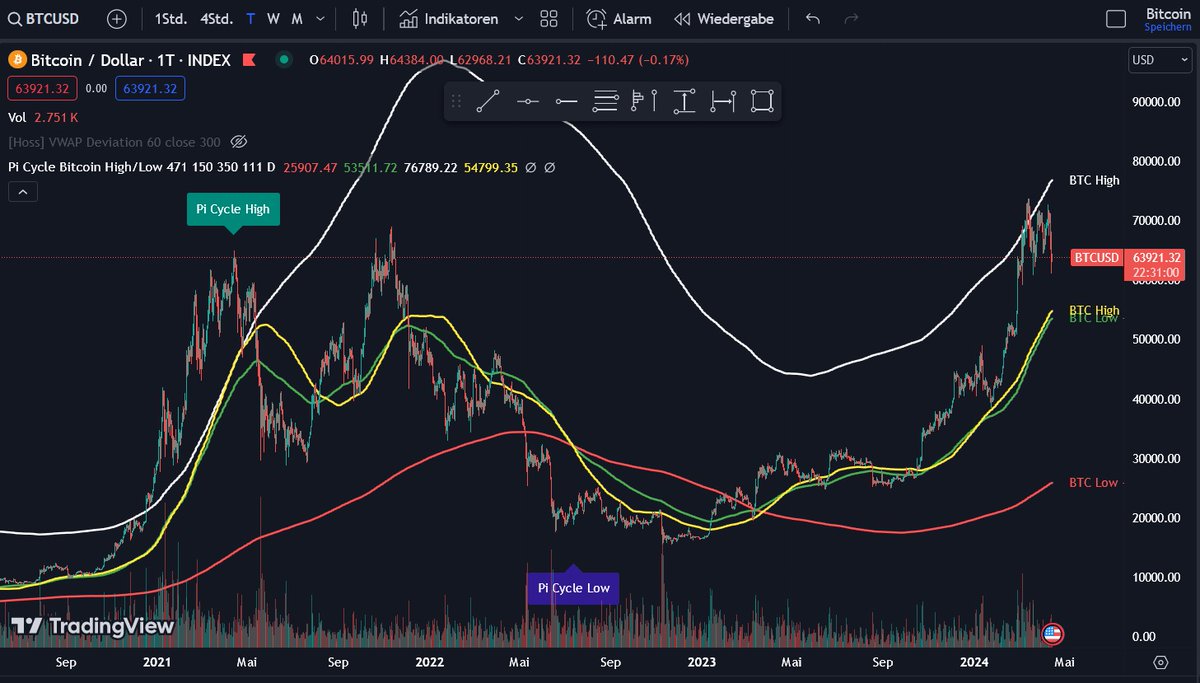The width and height of the screenshot is (1200, 683).
Task: Select the Trend Line drawing tool
Action: 487,100
